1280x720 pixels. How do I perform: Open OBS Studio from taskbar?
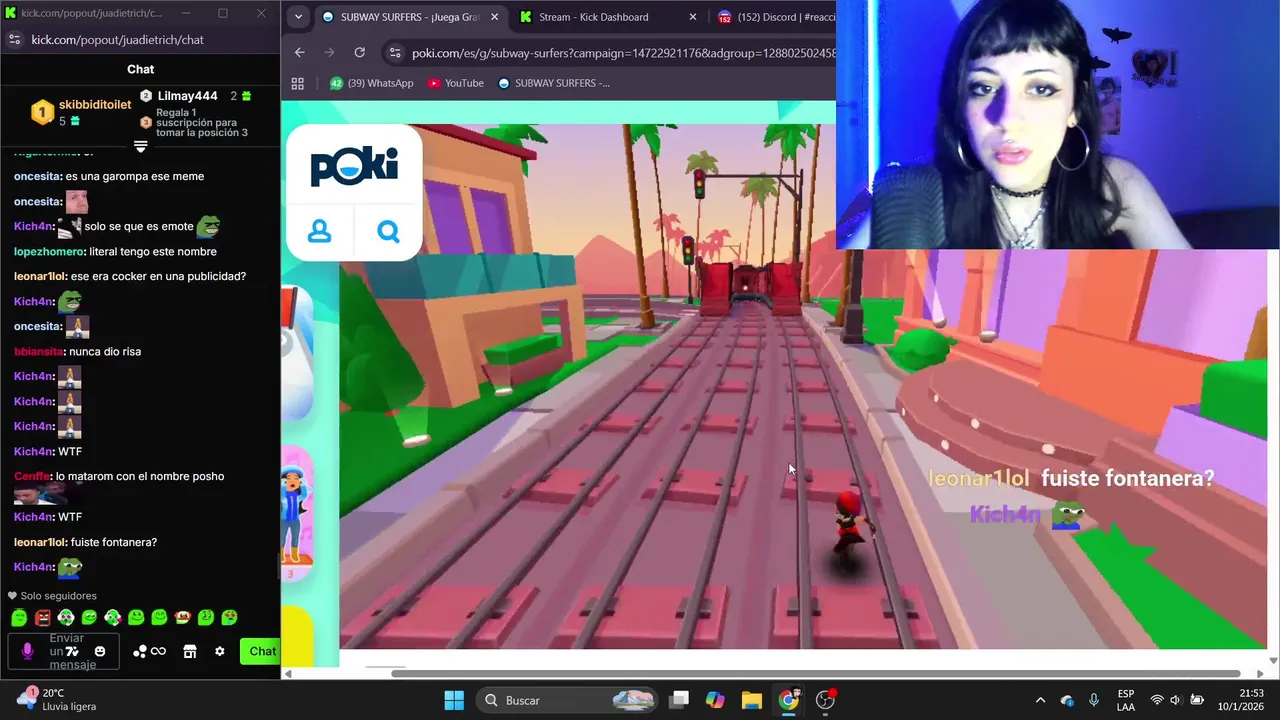(x=826, y=700)
